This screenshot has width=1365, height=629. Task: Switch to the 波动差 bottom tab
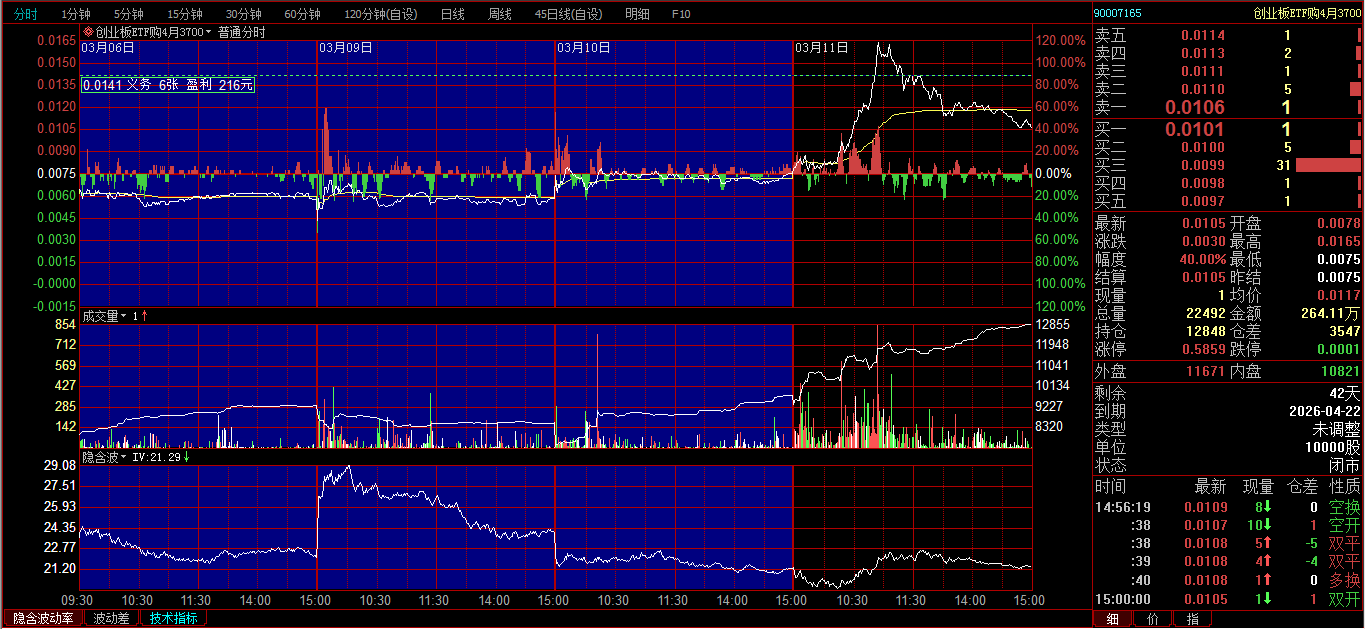point(111,618)
